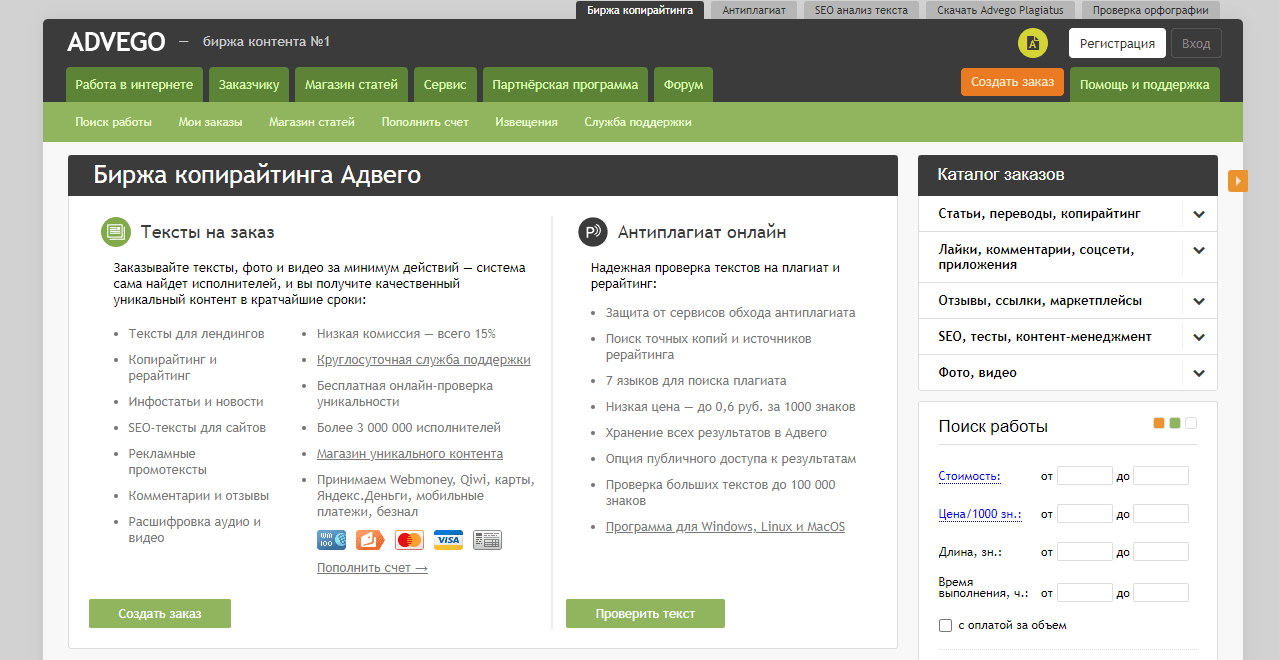
Task: Open 'Магазин статей' in the green submenu
Action: pyautogui.click(x=312, y=122)
